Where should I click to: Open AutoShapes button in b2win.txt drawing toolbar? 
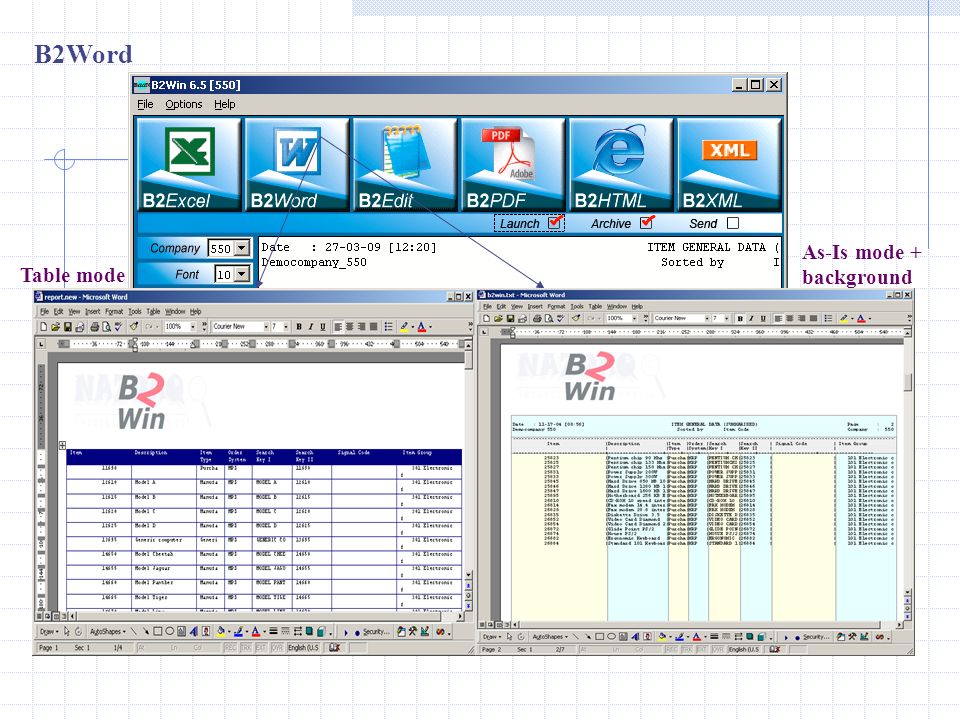[550, 637]
